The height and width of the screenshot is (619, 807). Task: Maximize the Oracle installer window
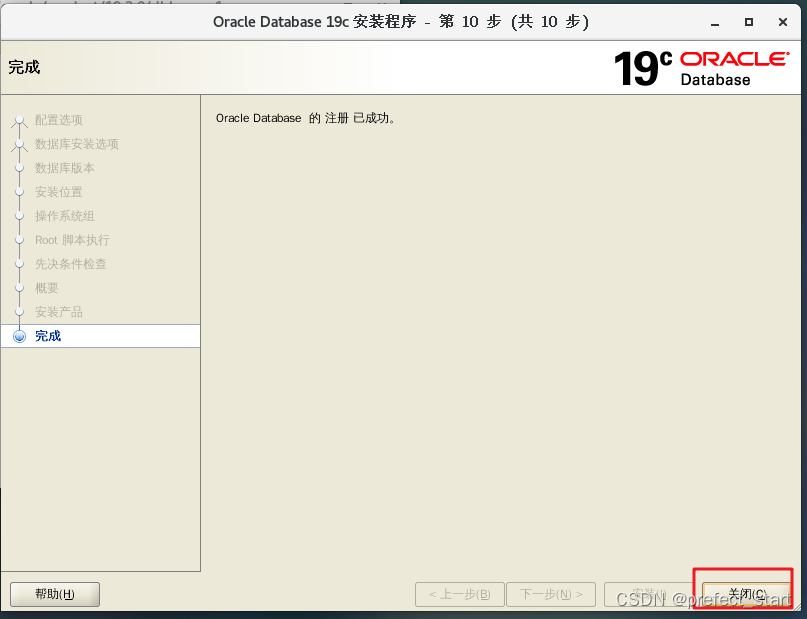coord(749,22)
